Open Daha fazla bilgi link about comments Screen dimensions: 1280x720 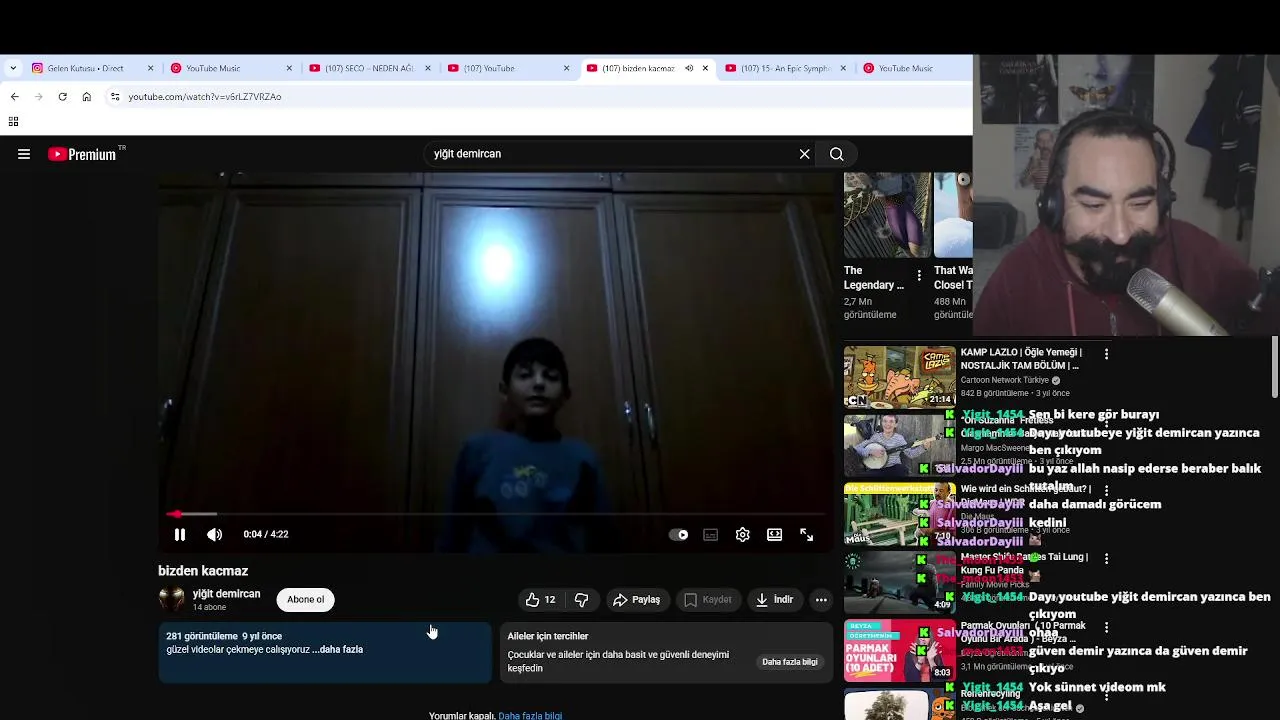530,715
